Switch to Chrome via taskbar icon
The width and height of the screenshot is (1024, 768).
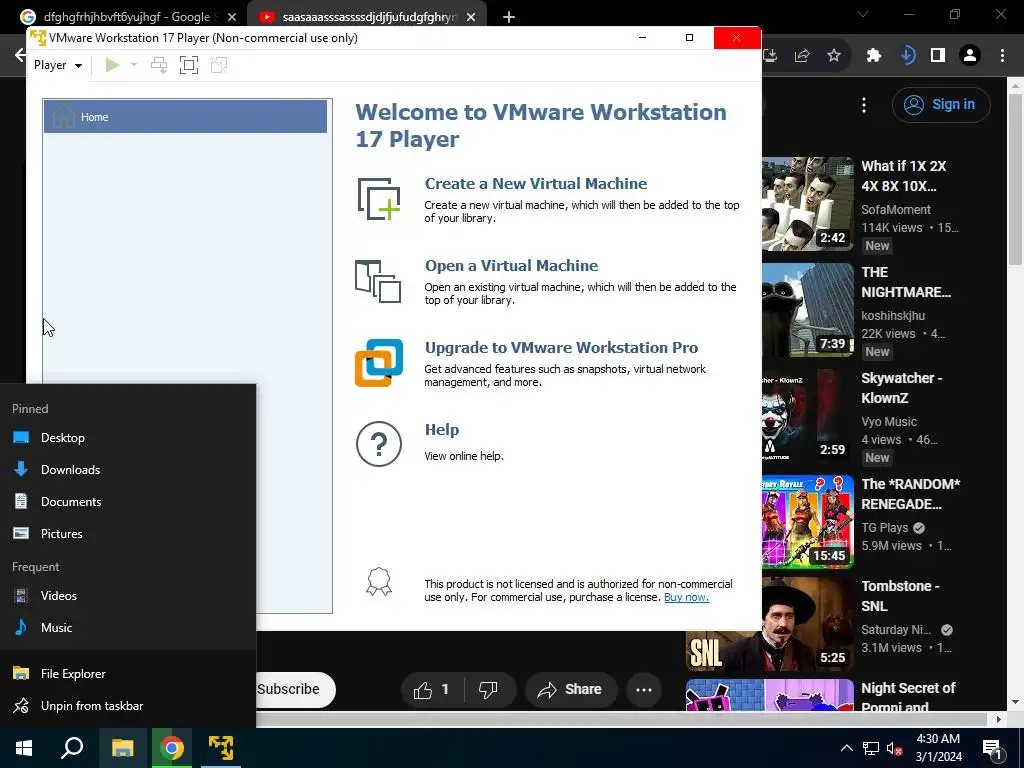172,748
